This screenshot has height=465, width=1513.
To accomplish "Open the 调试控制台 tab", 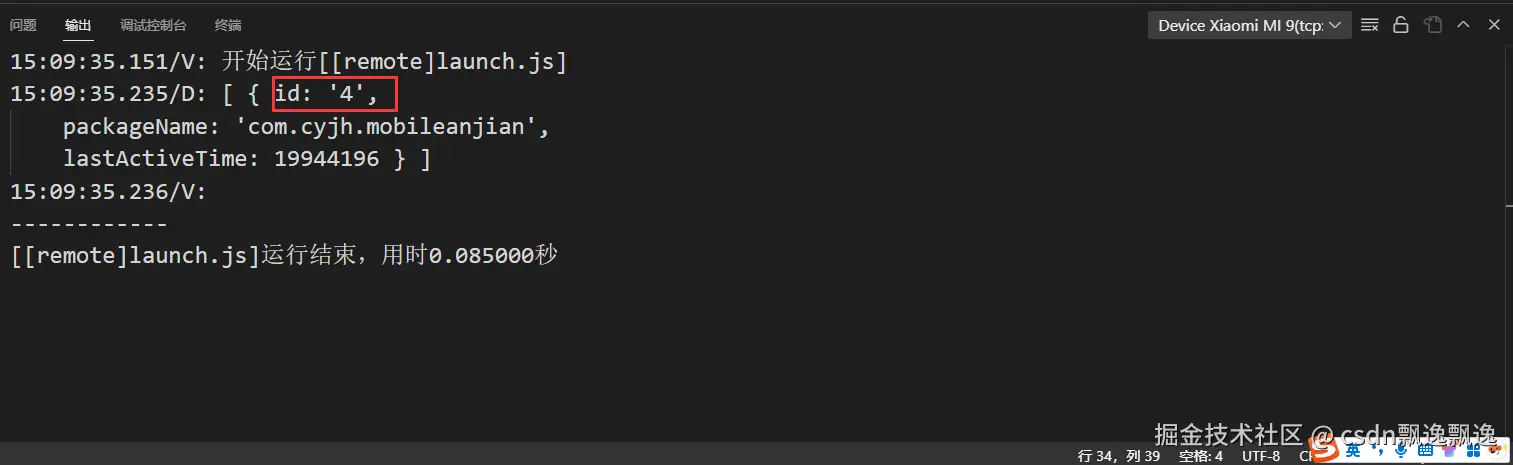I will 153,25.
